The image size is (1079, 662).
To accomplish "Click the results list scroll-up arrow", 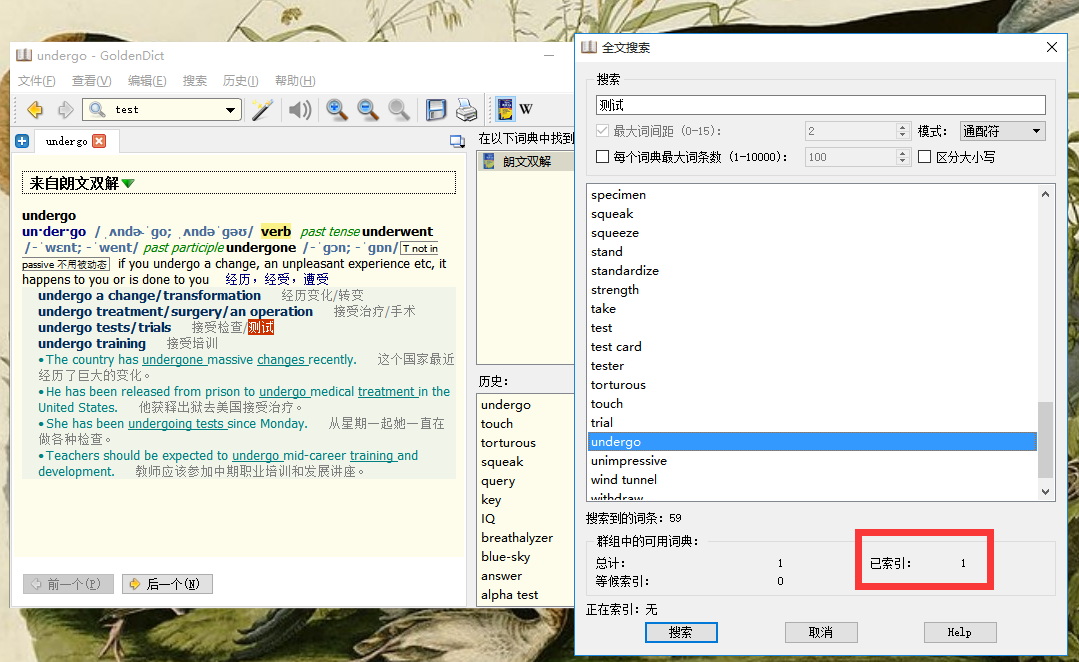I will pos(1045,194).
